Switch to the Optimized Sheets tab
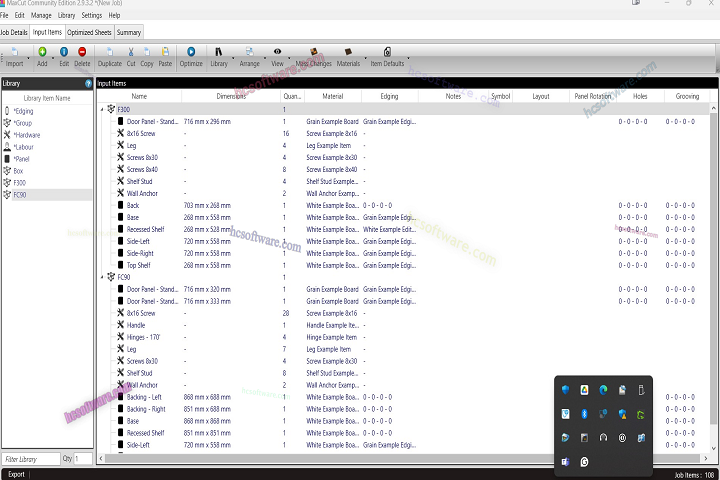 point(89,32)
